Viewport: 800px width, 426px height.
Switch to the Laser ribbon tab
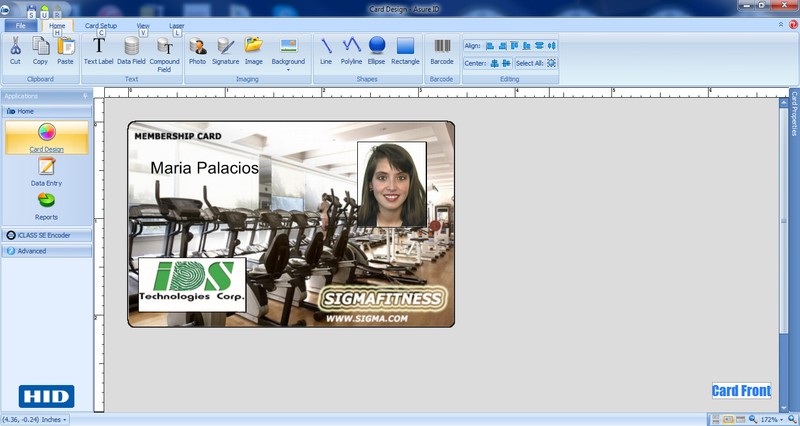click(177, 26)
